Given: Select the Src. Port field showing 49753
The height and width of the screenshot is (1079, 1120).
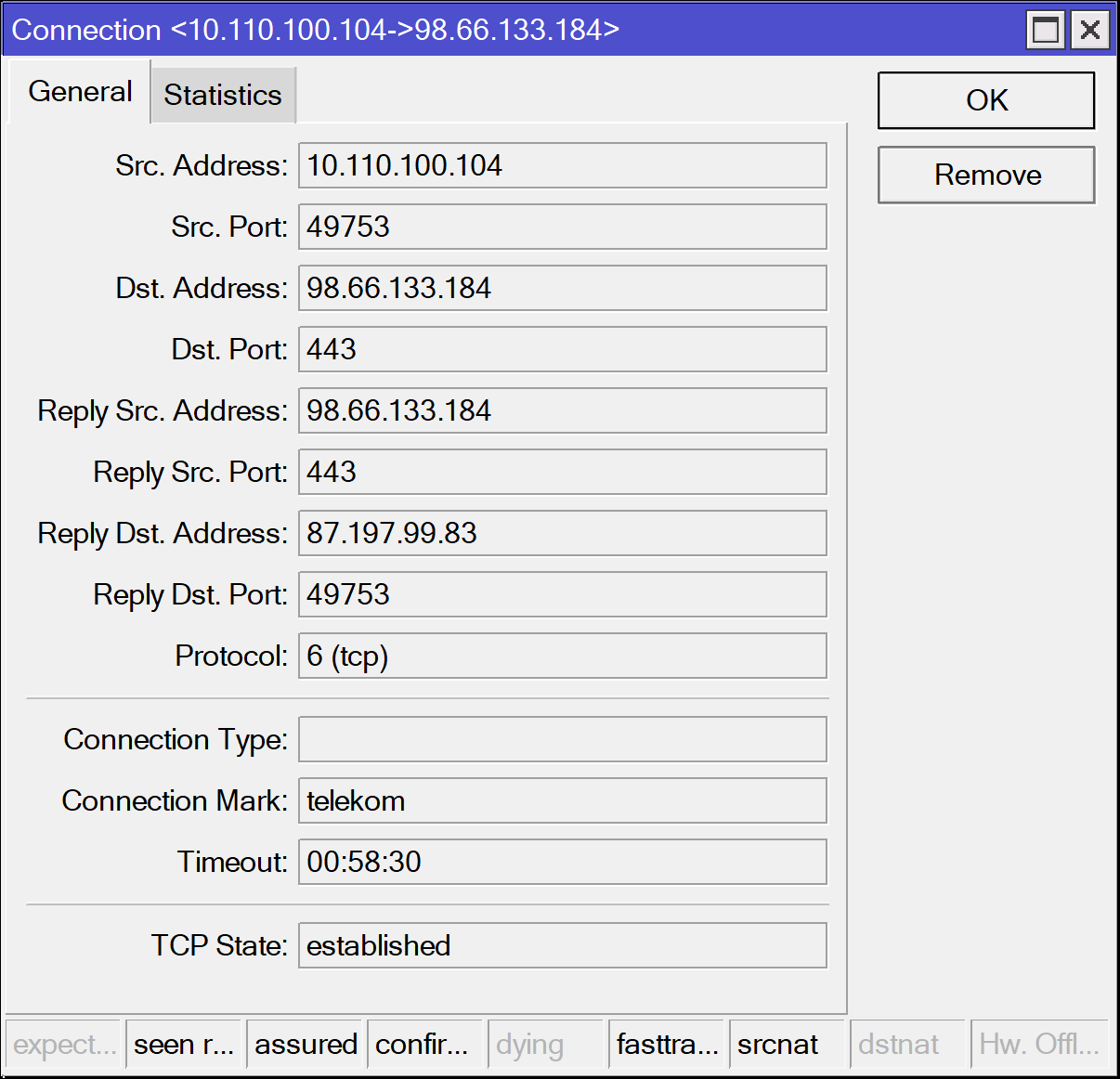Looking at the screenshot, I should 562,227.
